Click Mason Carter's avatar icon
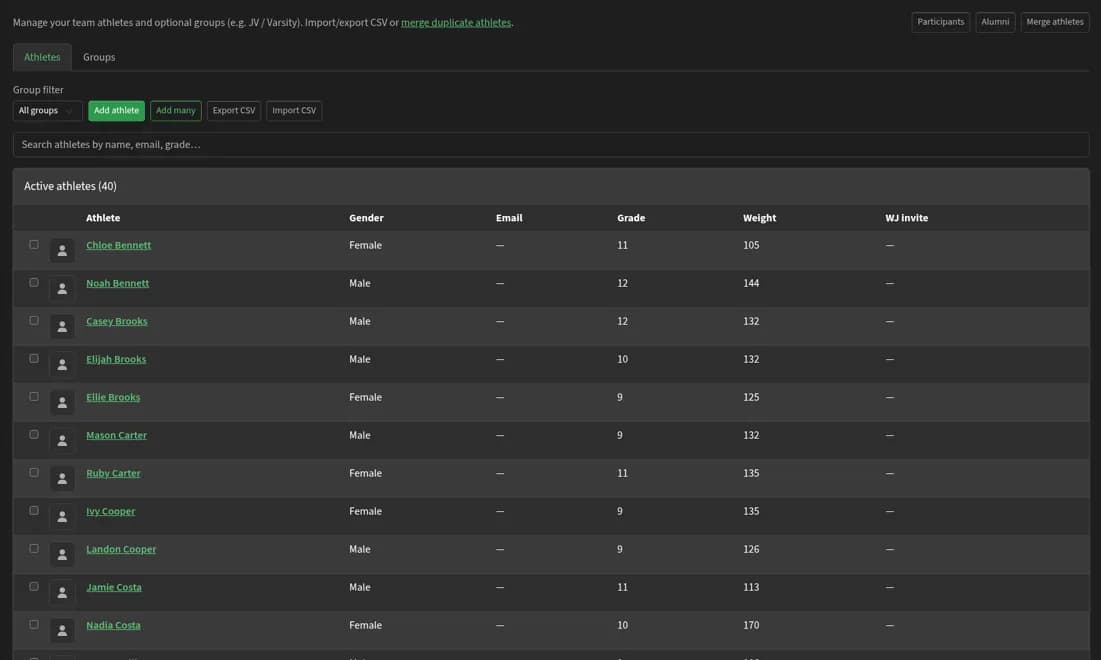This screenshot has width=1101, height=660. tap(62, 440)
